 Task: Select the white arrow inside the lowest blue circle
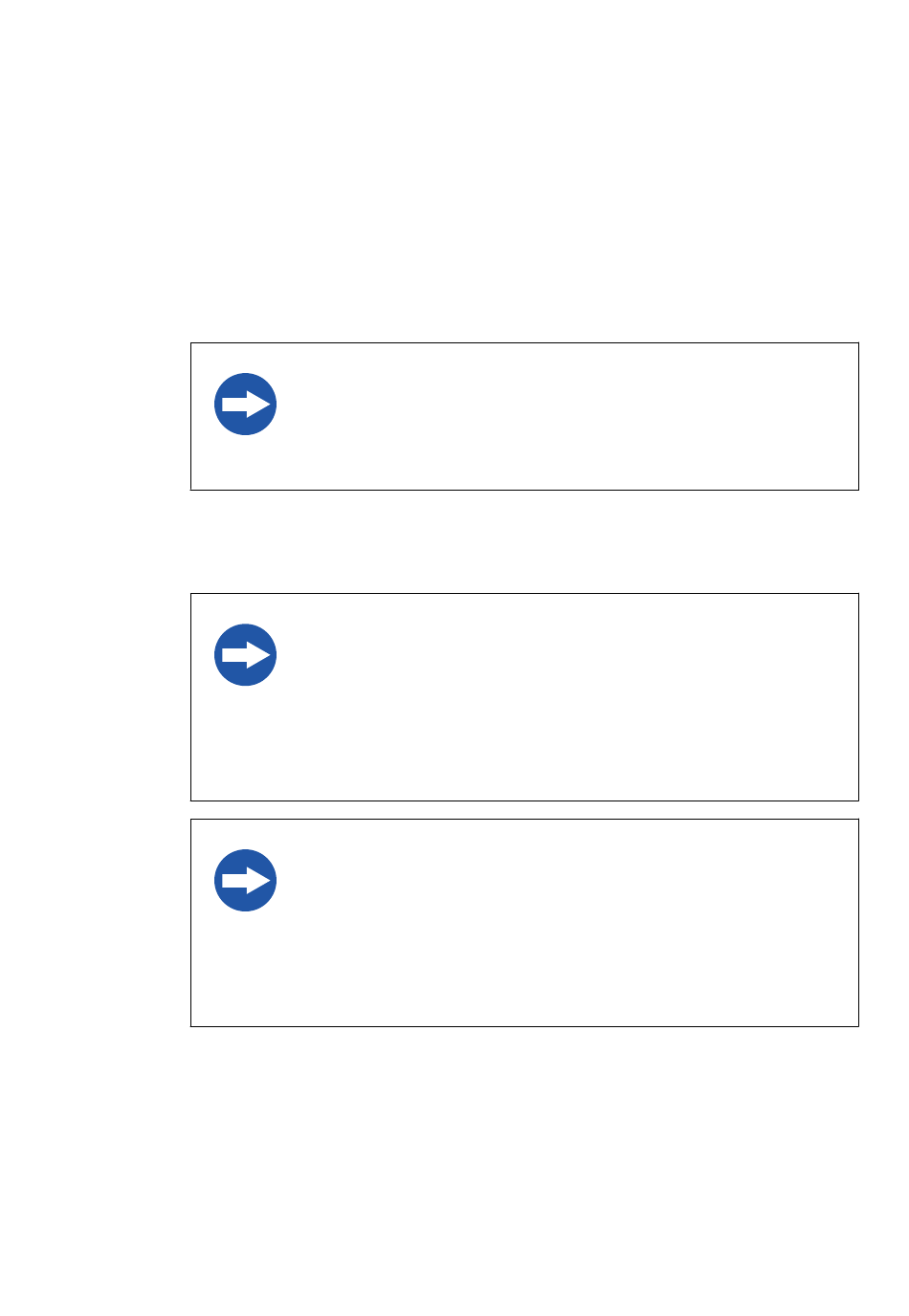coord(248,881)
